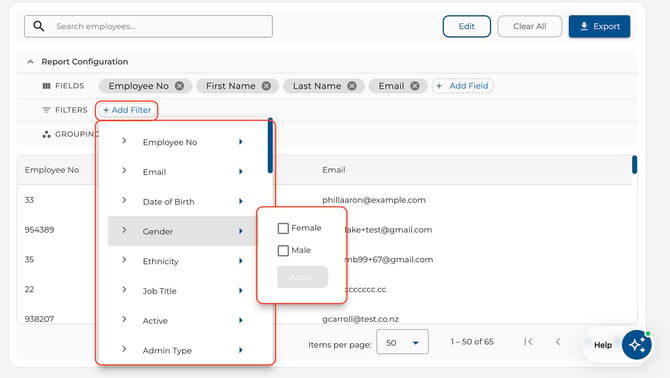Go to previous page arrow
Screen dimensions: 670x378
tap(558, 342)
